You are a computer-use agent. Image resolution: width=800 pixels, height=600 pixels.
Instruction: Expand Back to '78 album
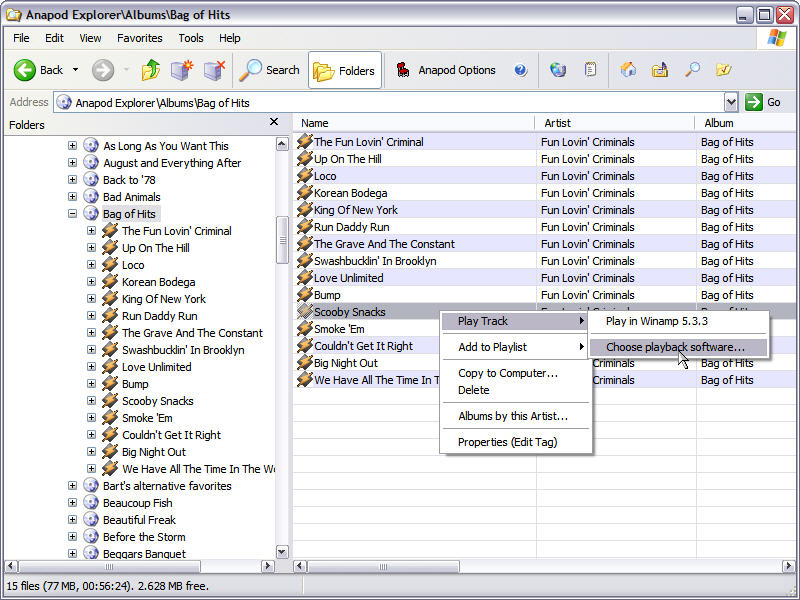tap(72, 180)
